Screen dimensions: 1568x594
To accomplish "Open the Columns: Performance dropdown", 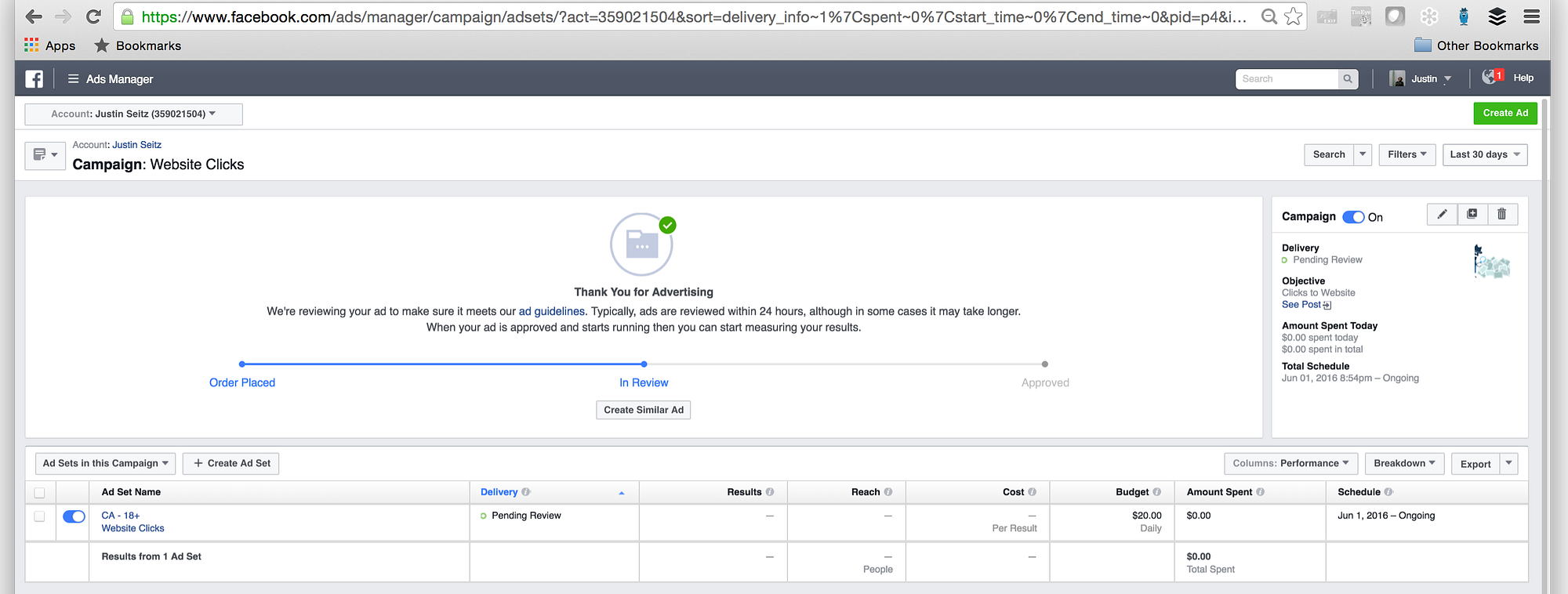I will (x=1290, y=463).
